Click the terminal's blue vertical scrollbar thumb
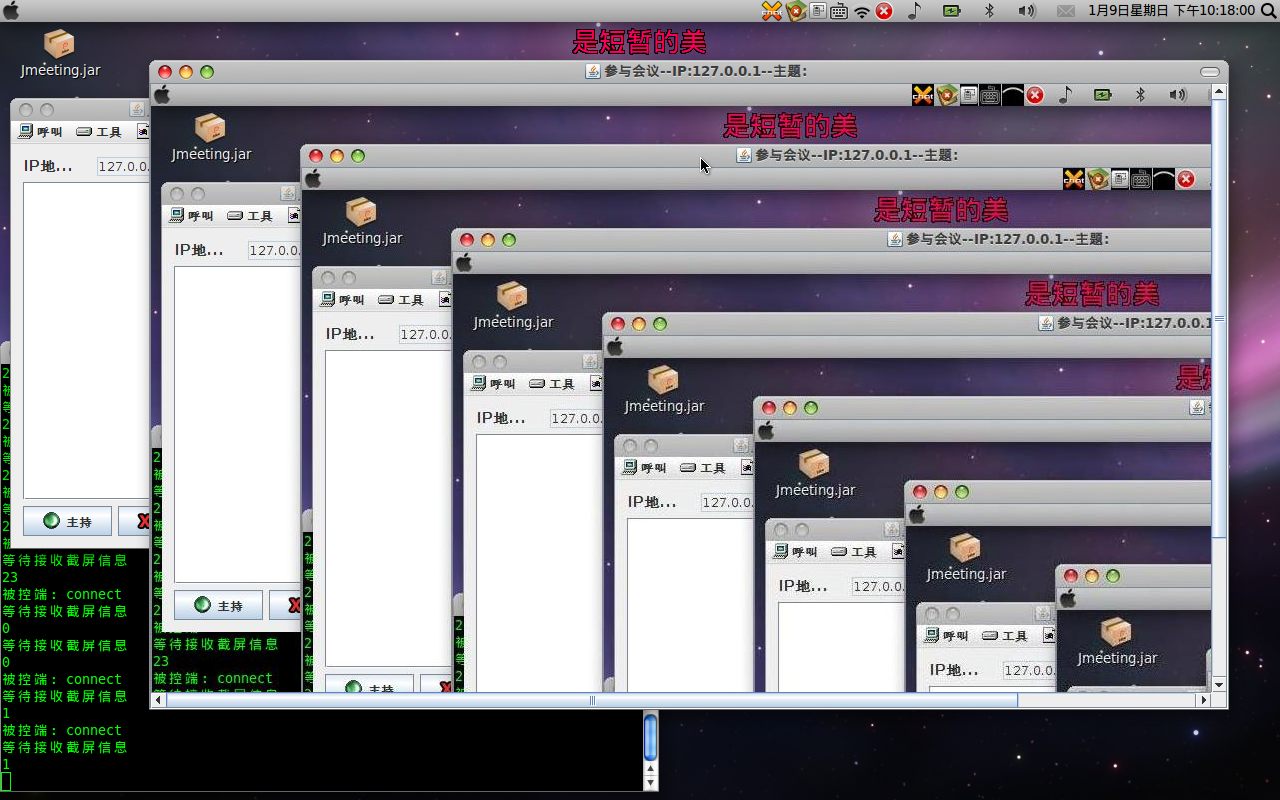 pos(650,737)
